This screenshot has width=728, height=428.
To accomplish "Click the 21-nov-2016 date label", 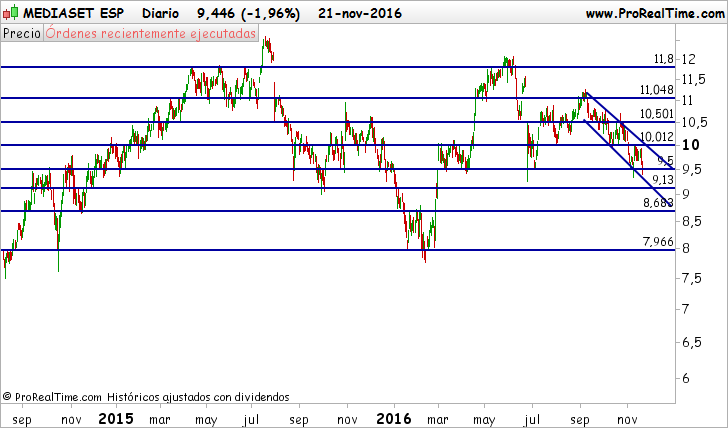I will point(360,13).
